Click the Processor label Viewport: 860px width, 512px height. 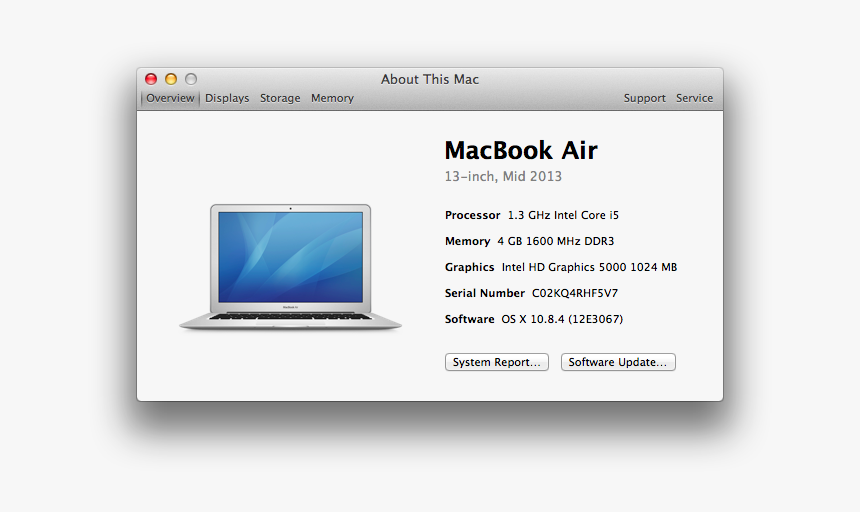[x=473, y=215]
